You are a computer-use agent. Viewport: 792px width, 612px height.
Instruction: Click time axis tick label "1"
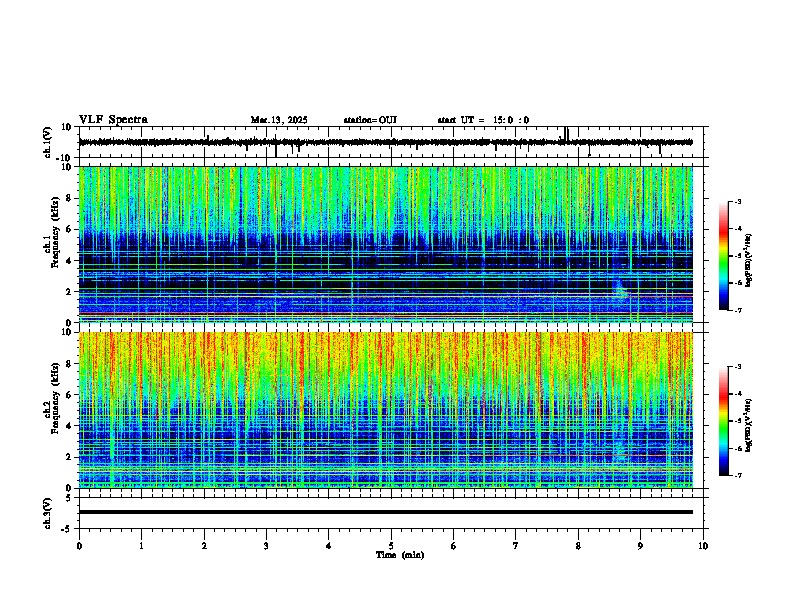pyautogui.click(x=141, y=546)
